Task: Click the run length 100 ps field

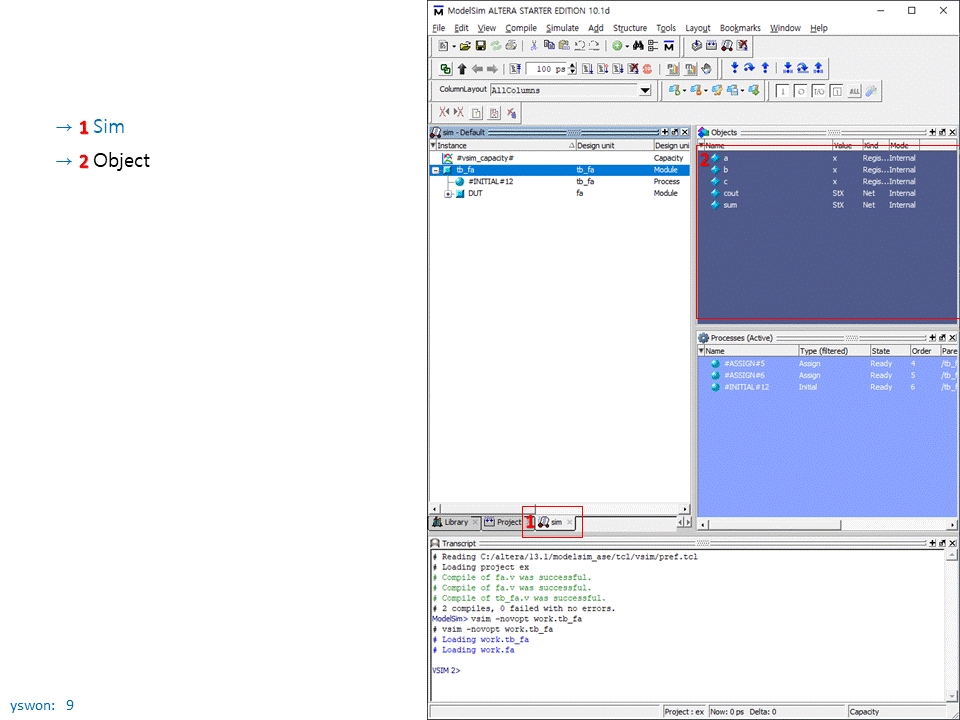Action: pyautogui.click(x=547, y=69)
